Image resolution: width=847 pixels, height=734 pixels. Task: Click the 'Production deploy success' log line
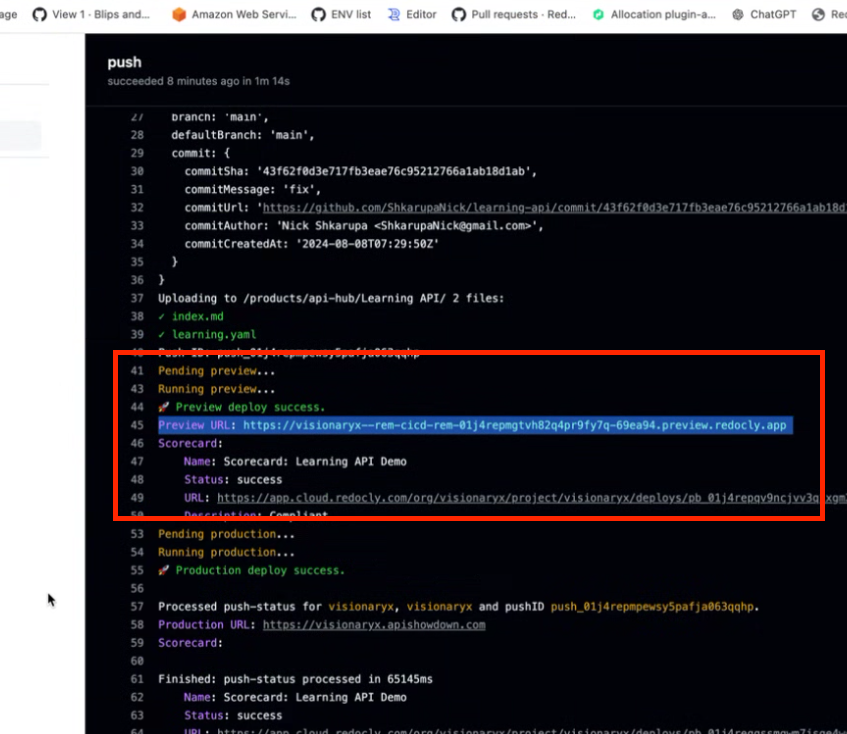(259, 570)
